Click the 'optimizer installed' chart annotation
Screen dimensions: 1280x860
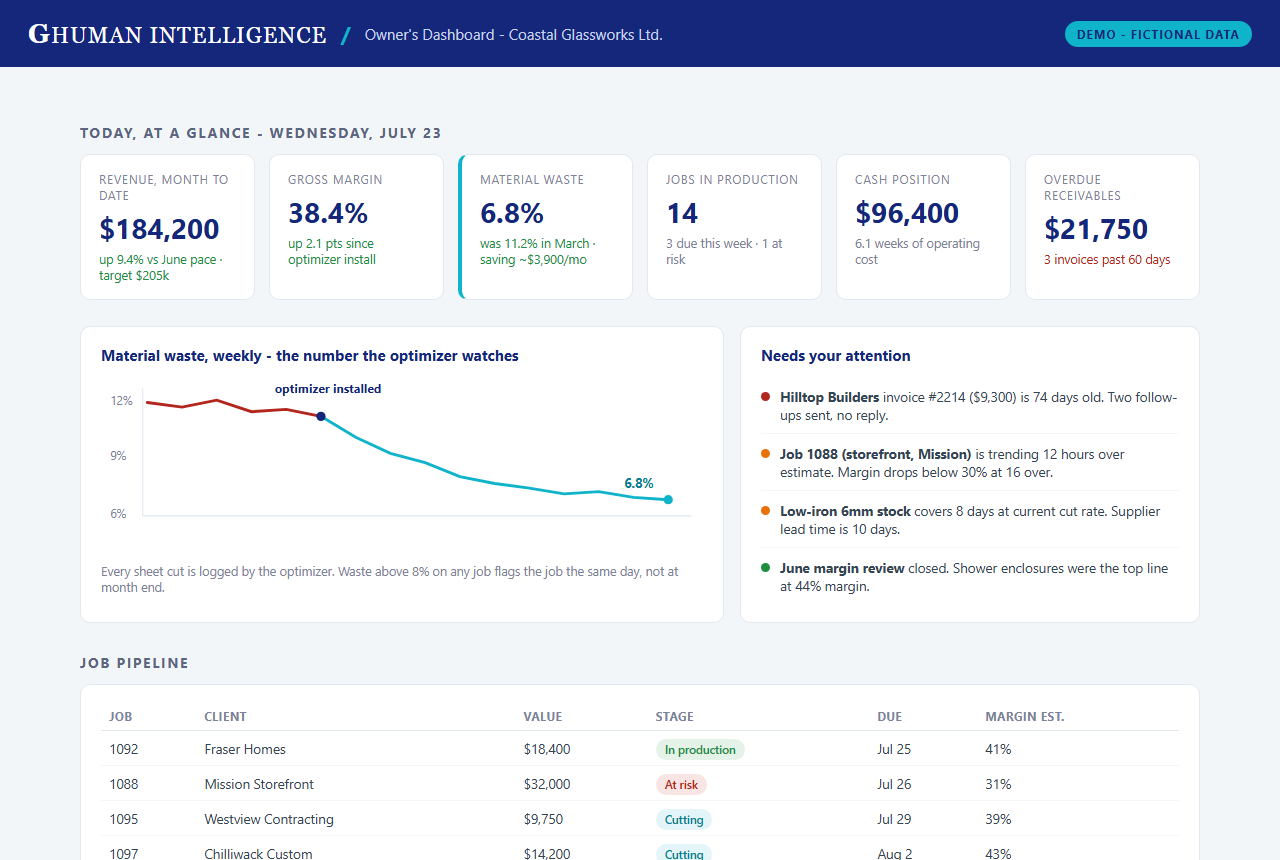pos(328,389)
